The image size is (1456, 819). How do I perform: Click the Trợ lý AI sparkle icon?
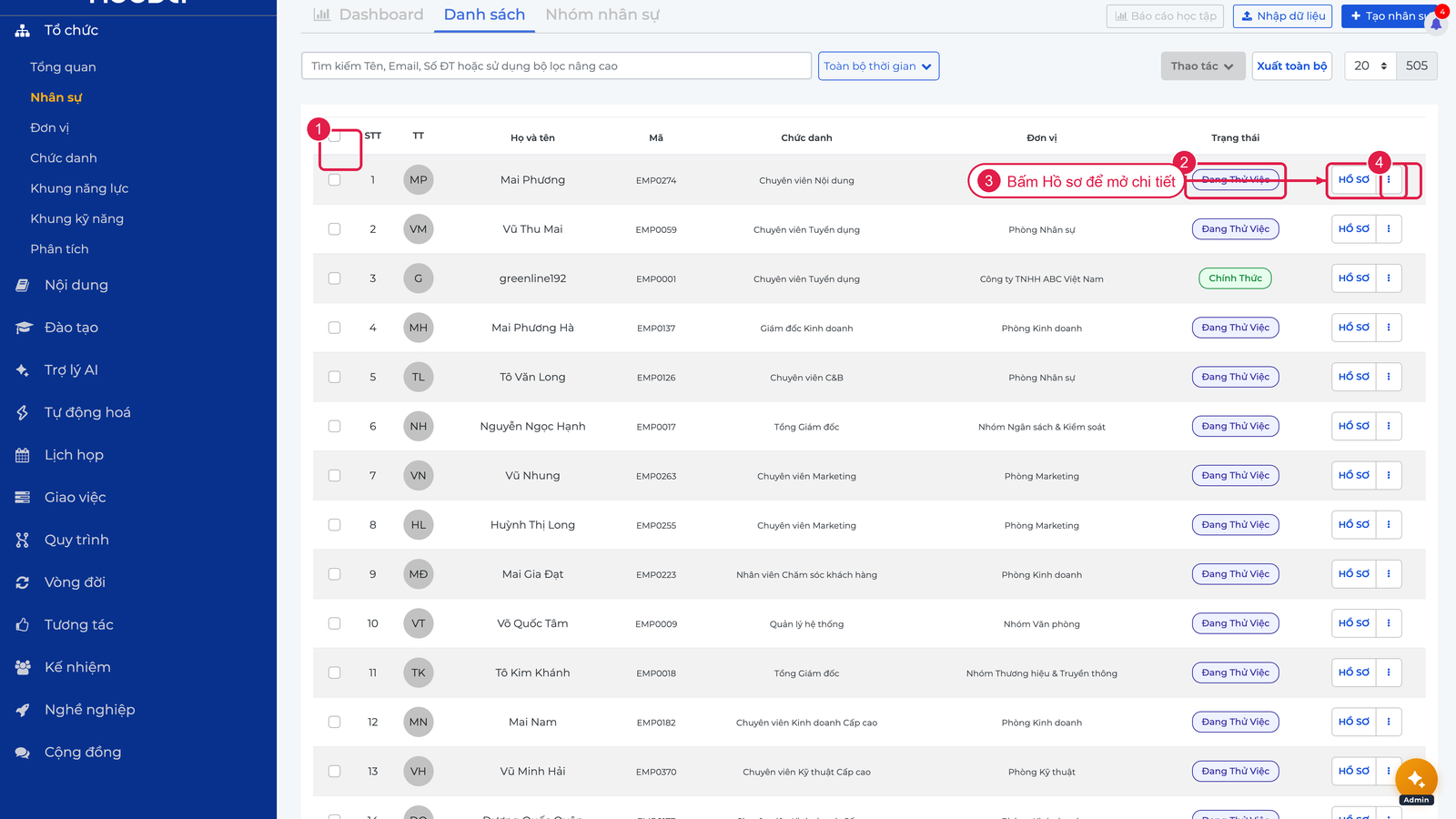coord(23,370)
